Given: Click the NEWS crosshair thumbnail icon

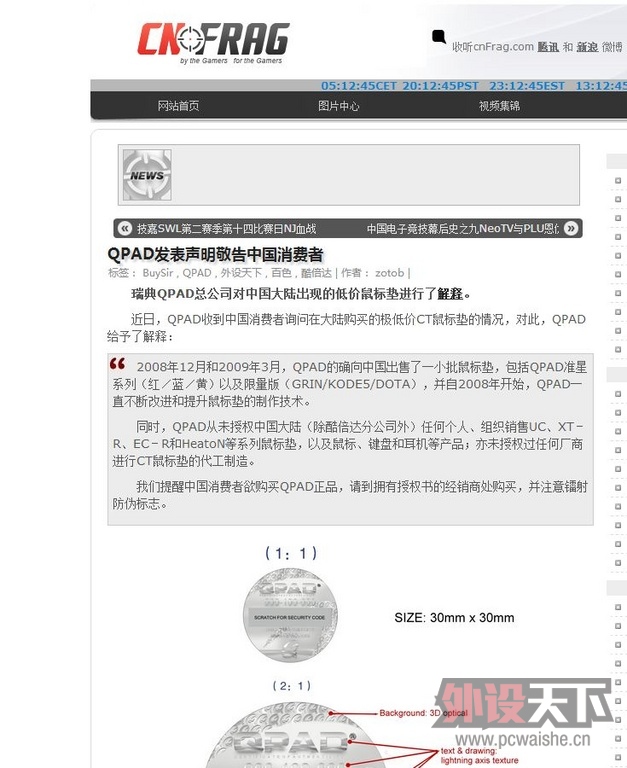Looking at the screenshot, I should coord(147,175).
